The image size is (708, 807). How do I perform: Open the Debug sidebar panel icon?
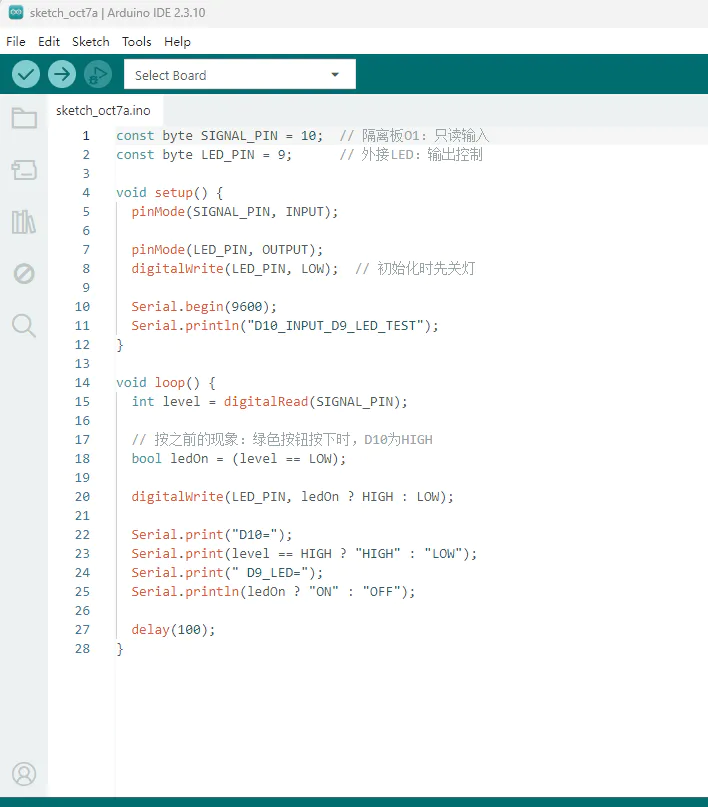coord(24,274)
